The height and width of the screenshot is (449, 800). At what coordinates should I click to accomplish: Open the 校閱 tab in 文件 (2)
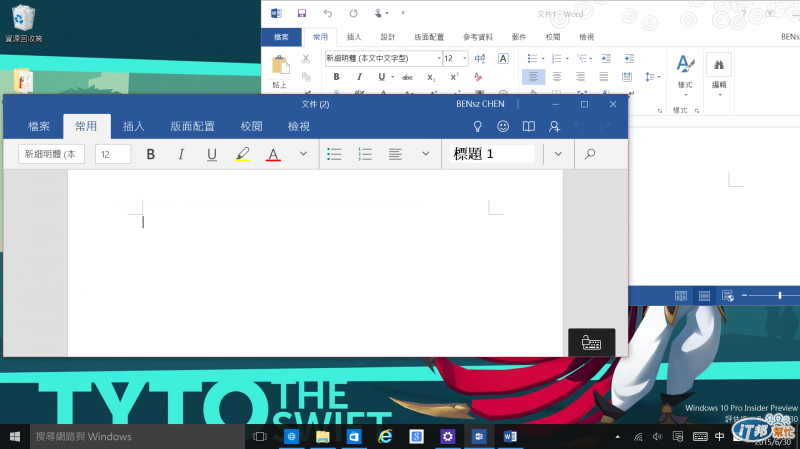(x=252, y=127)
